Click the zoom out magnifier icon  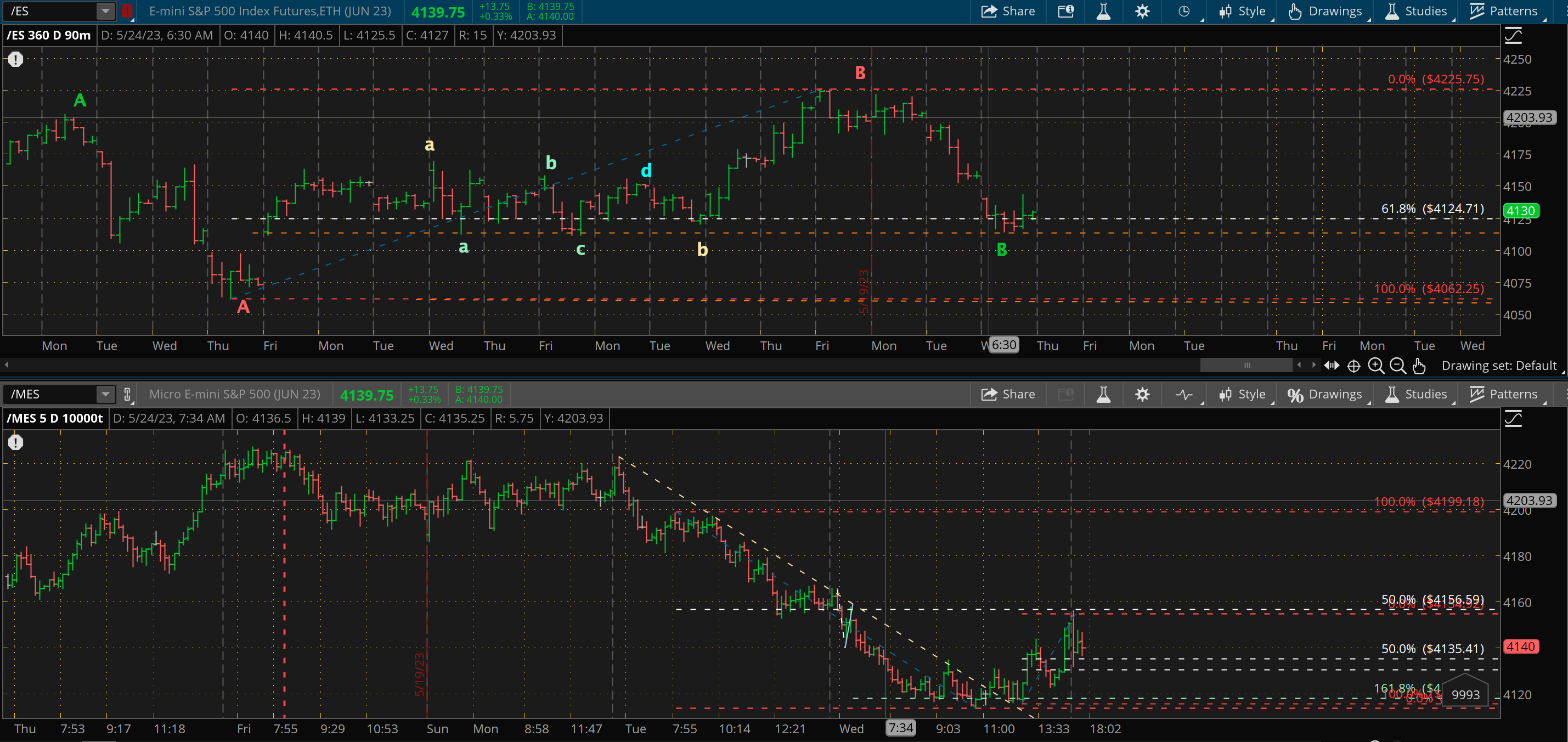coord(1397,366)
